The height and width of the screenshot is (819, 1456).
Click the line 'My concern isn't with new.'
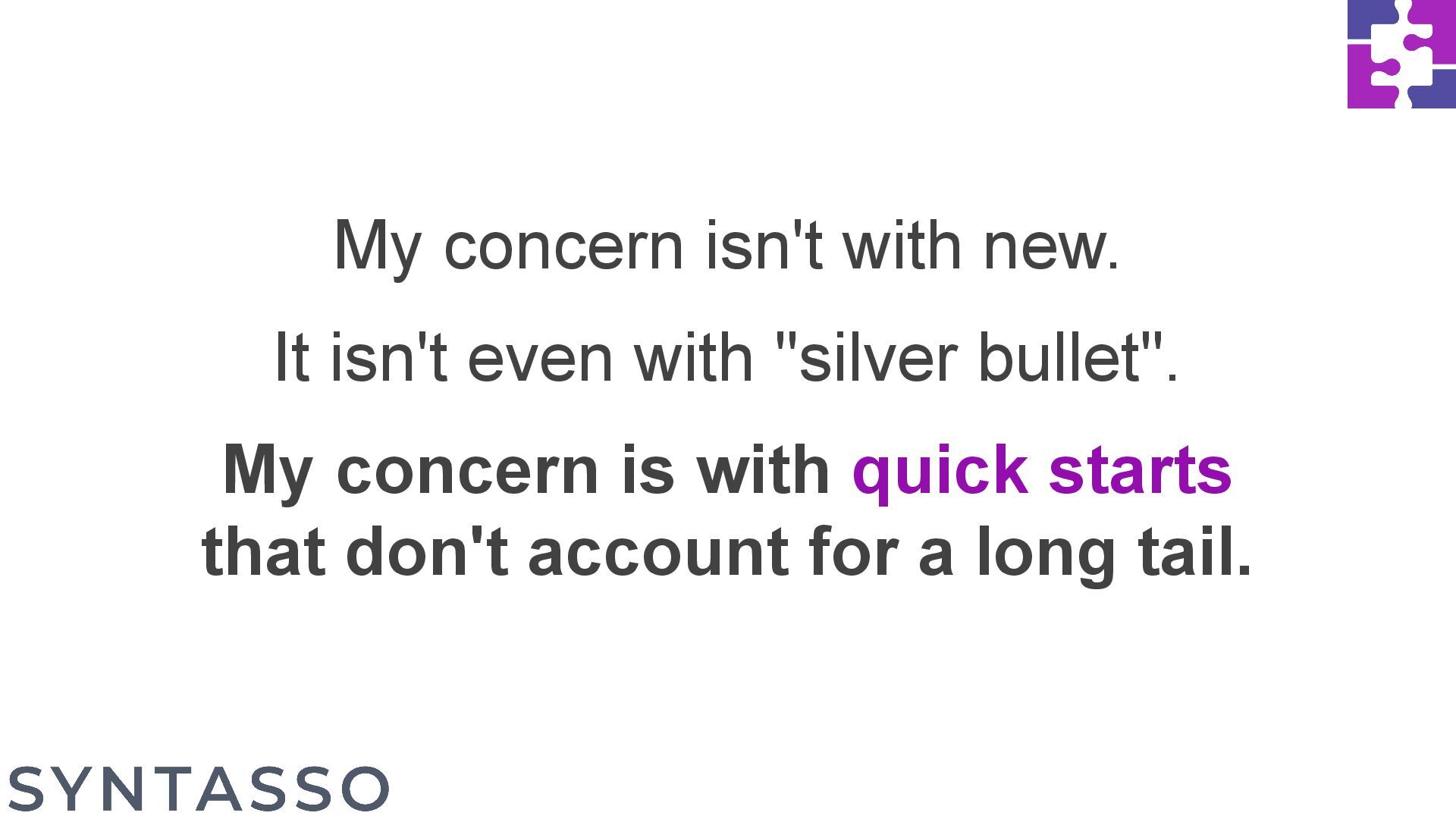726,246
